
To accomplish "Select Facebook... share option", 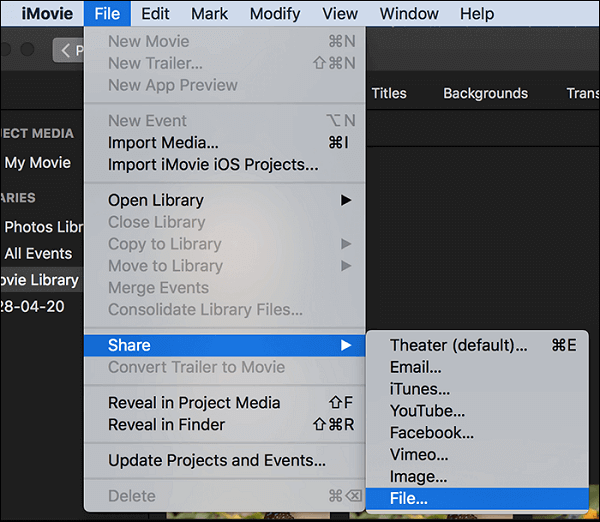I will point(431,433).
